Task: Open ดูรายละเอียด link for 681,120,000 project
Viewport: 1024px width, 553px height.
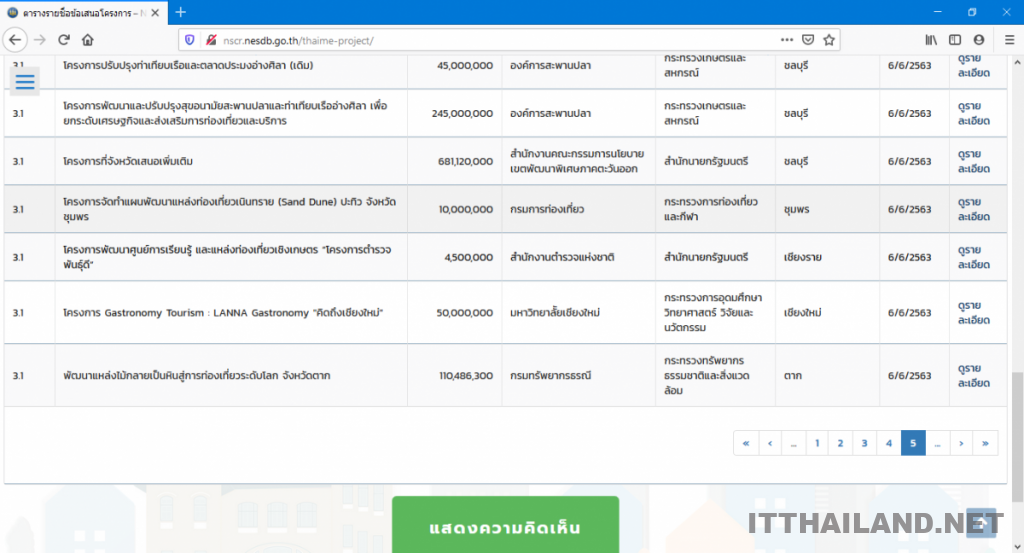Action: [x=973, y=161]
